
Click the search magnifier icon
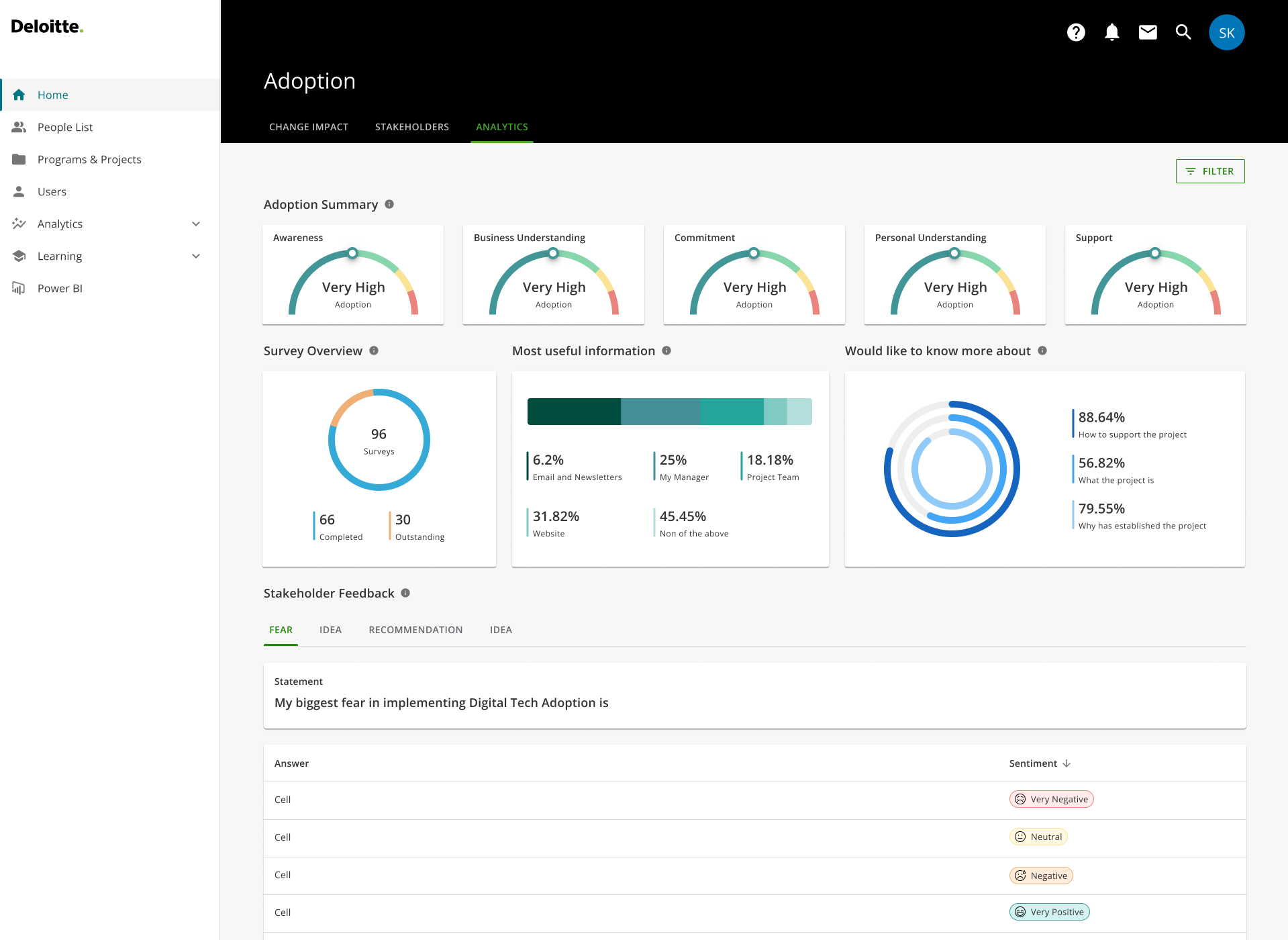(1183, 32)
